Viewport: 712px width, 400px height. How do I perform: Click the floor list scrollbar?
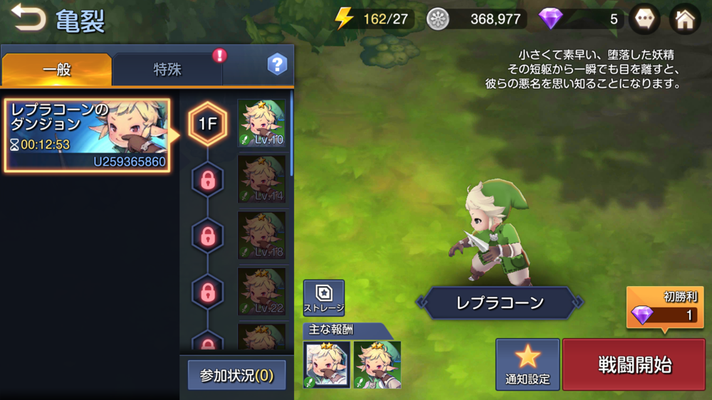coord(291,134)
